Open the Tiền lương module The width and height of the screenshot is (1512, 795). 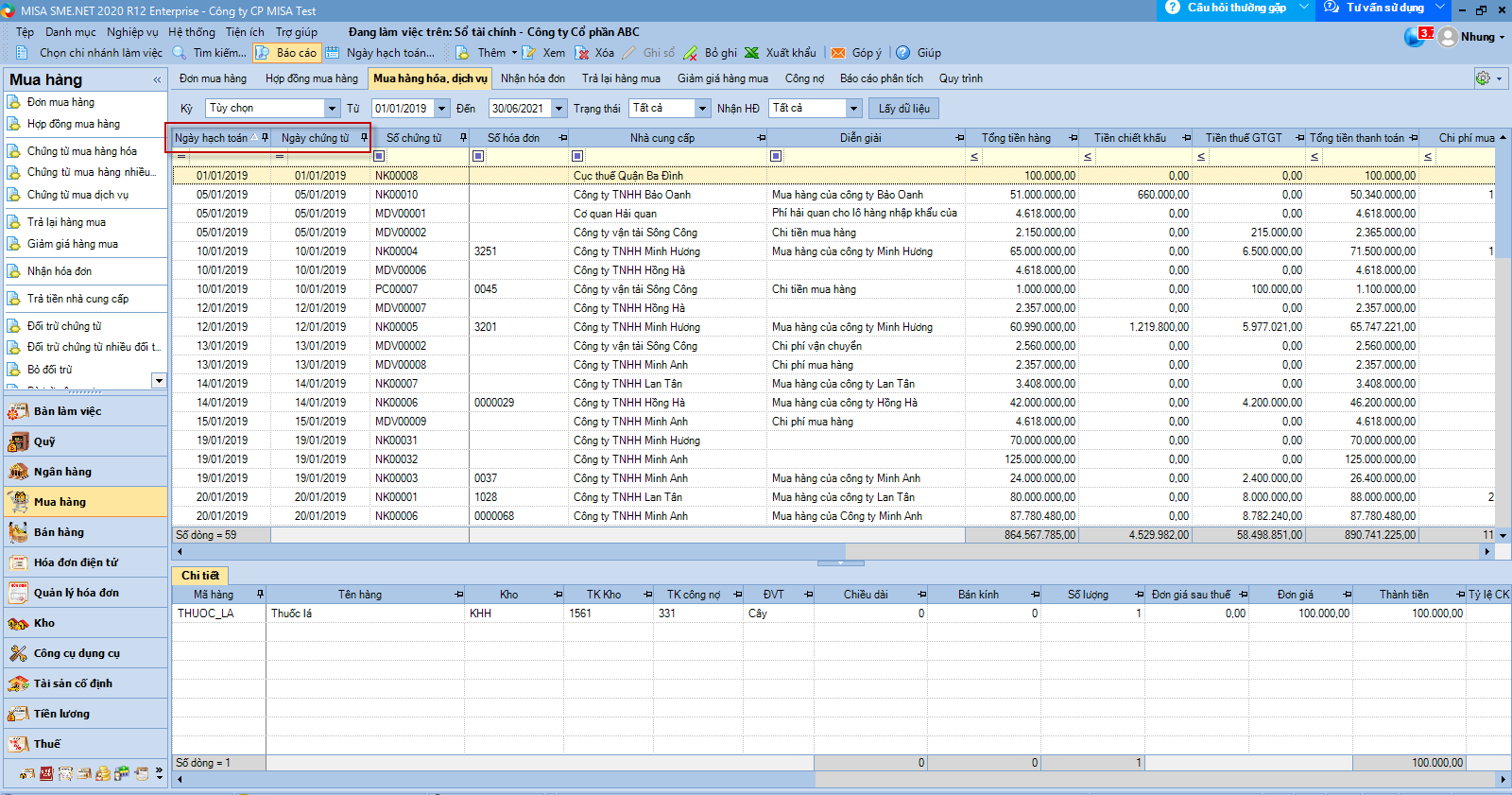[84, 714]
